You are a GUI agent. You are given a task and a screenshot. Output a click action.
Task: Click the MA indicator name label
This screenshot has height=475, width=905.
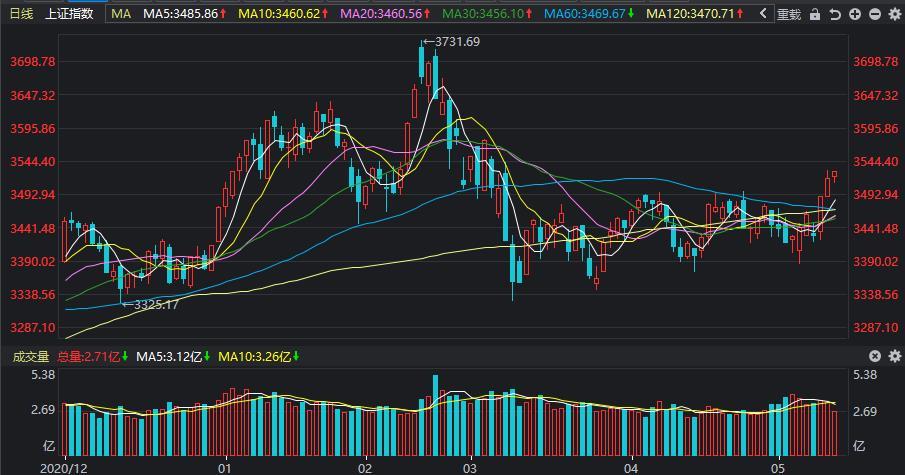[x=121, y=14]
